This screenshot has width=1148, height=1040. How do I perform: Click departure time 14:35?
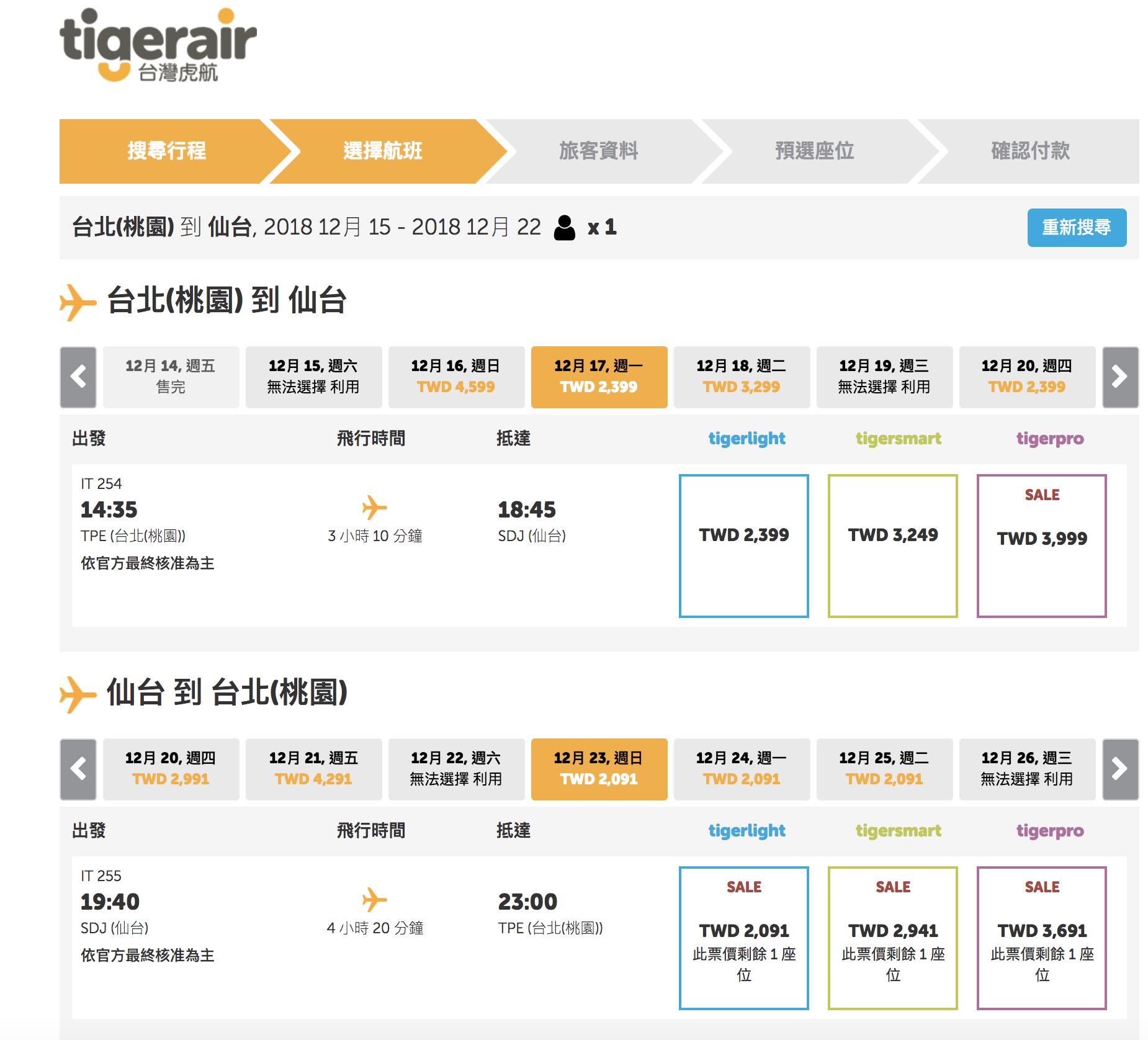(109, 509)
